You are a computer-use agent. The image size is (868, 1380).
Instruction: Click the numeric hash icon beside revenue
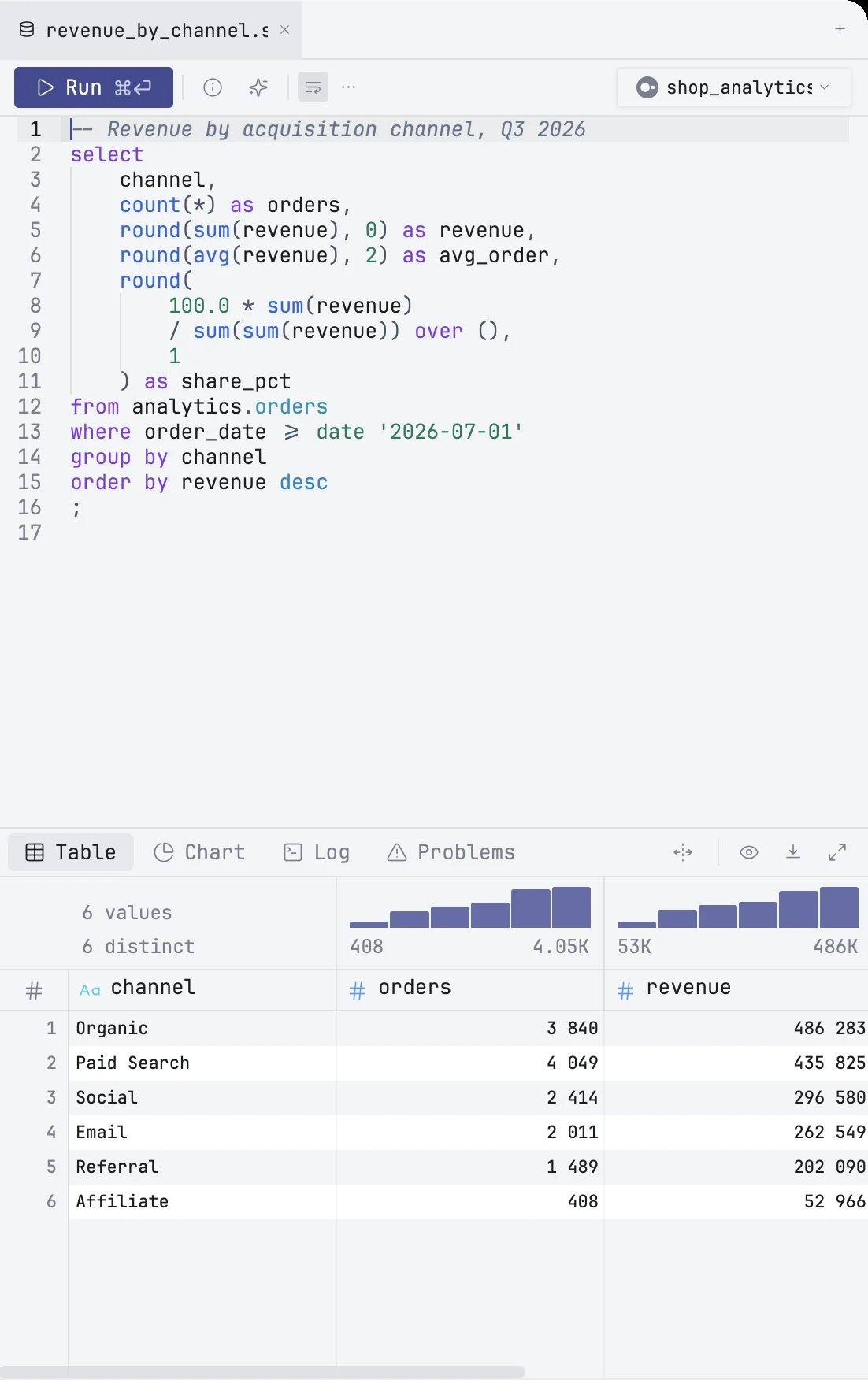(x=625, y=991)
